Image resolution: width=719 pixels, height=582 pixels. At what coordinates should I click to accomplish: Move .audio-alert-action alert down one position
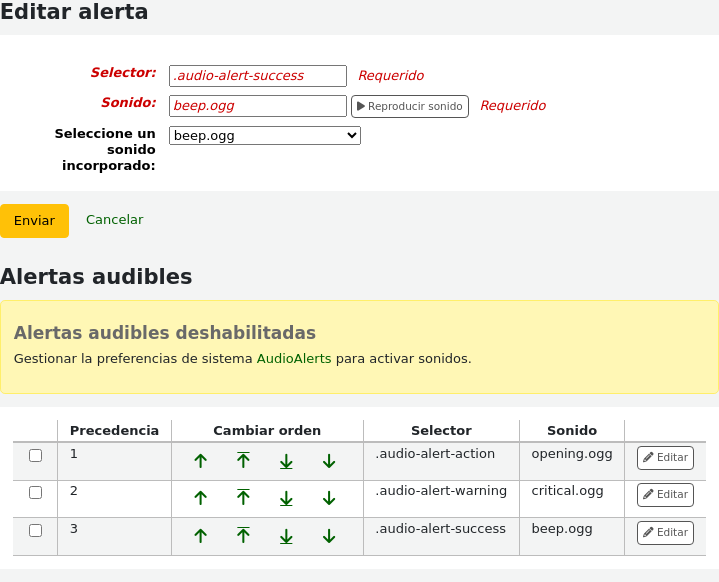click(x=329, y=461)
